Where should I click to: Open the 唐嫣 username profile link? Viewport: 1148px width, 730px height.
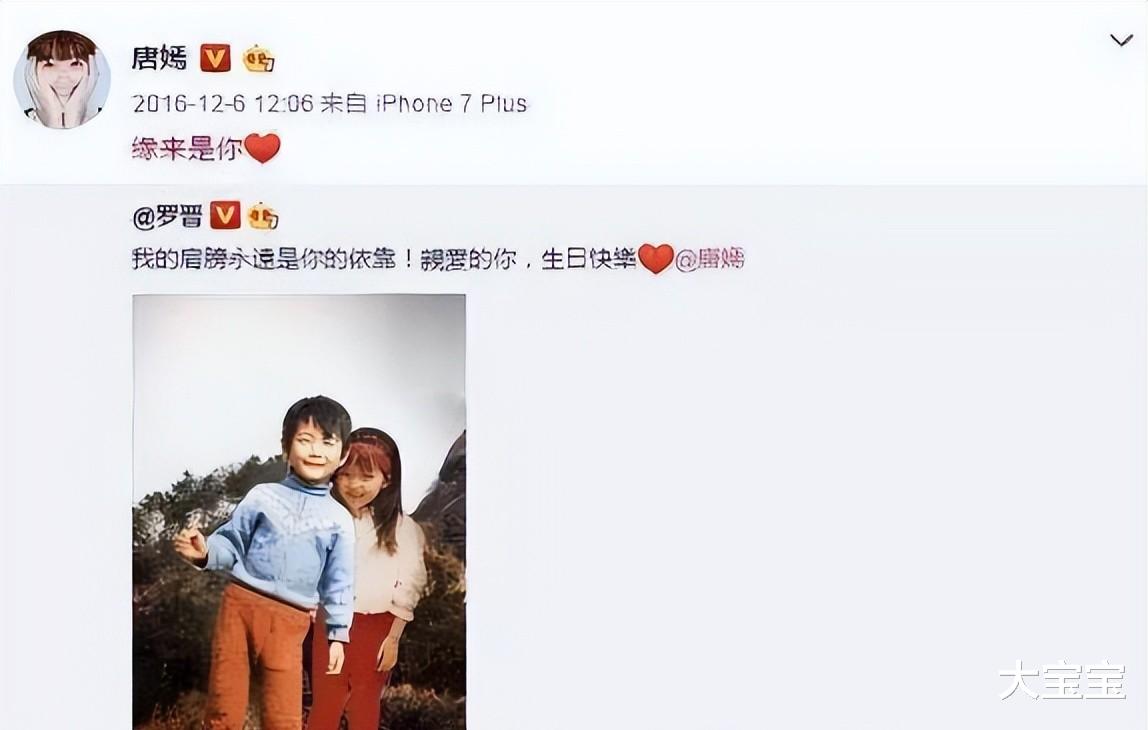160,58
